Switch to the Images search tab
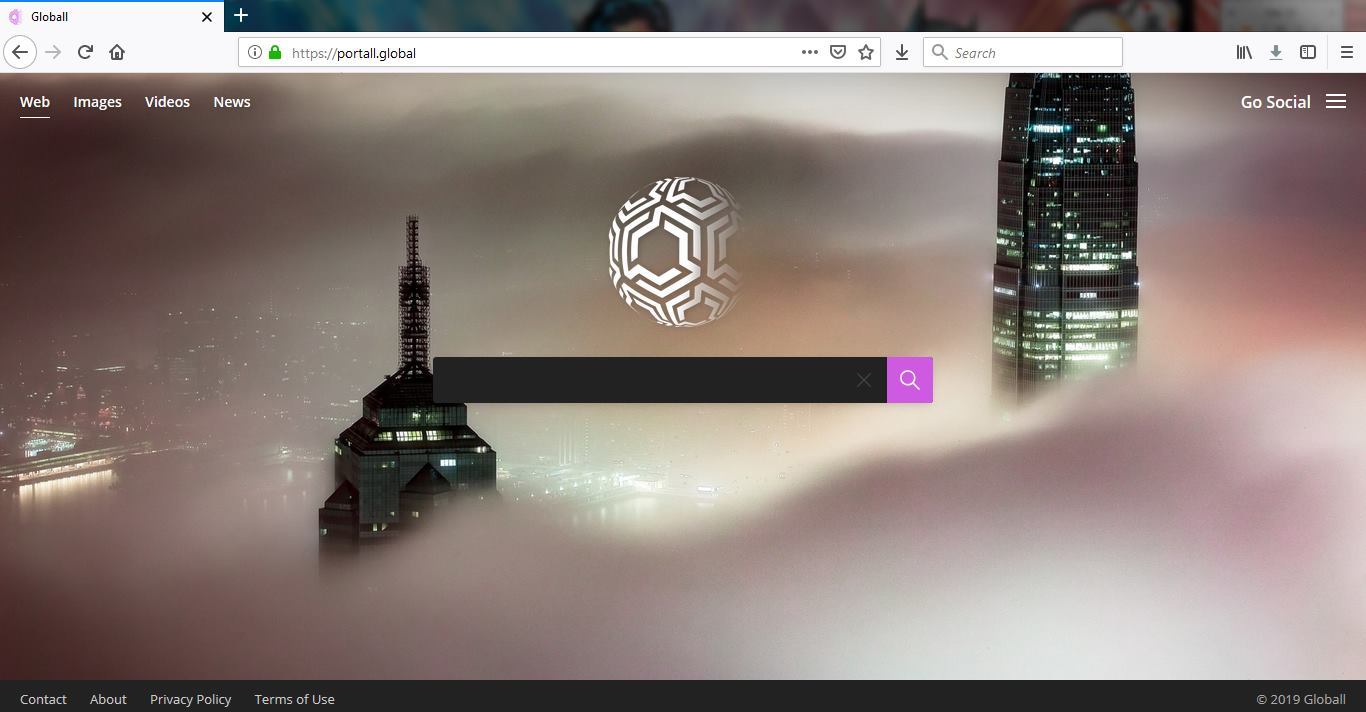 pos(97,102)
